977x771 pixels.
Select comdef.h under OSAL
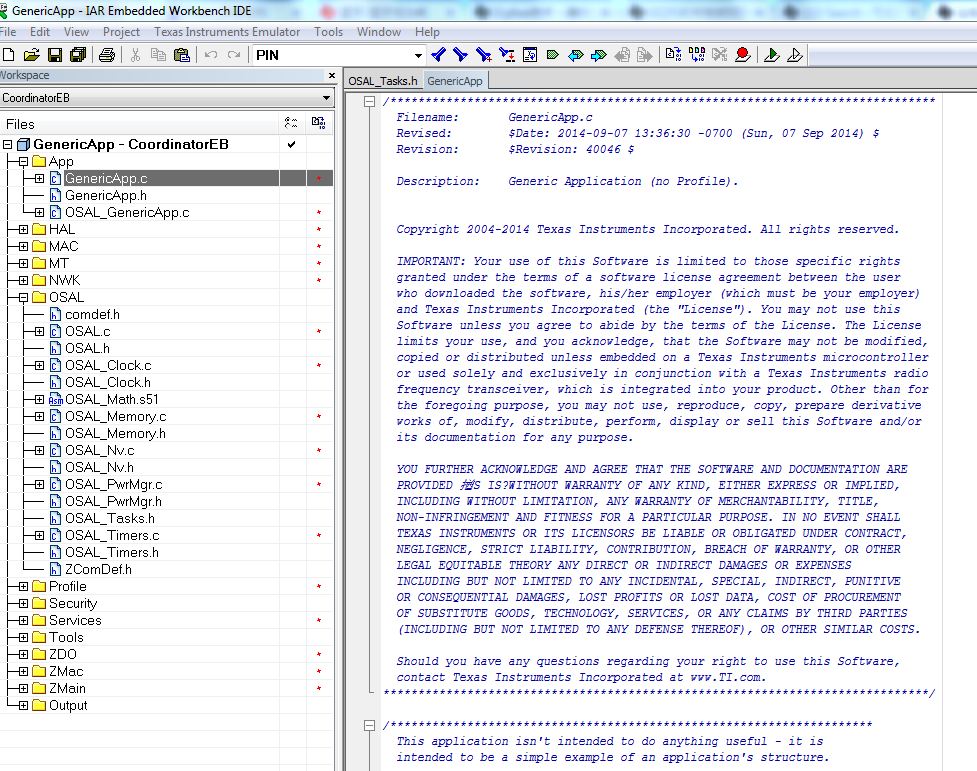coord(92,315)
